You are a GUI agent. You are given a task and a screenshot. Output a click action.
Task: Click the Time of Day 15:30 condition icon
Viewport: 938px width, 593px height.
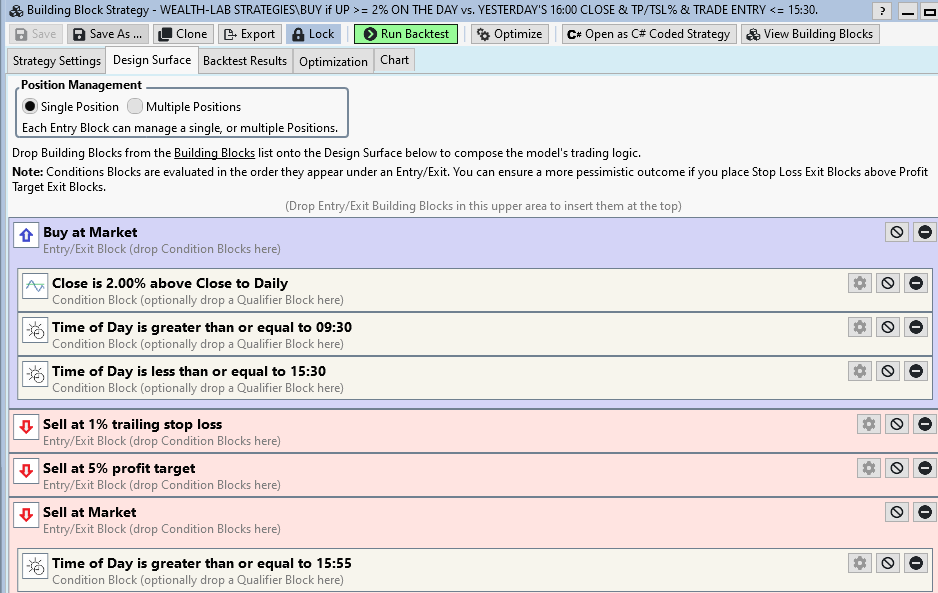tap(35, 375)
